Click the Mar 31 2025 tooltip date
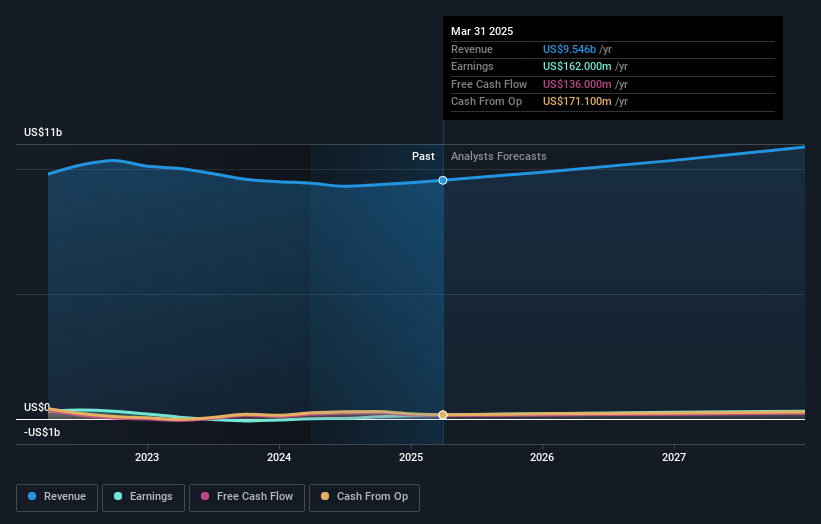Image resolution: width=821 pixels, height=524 pixels. tap(482, 31)
